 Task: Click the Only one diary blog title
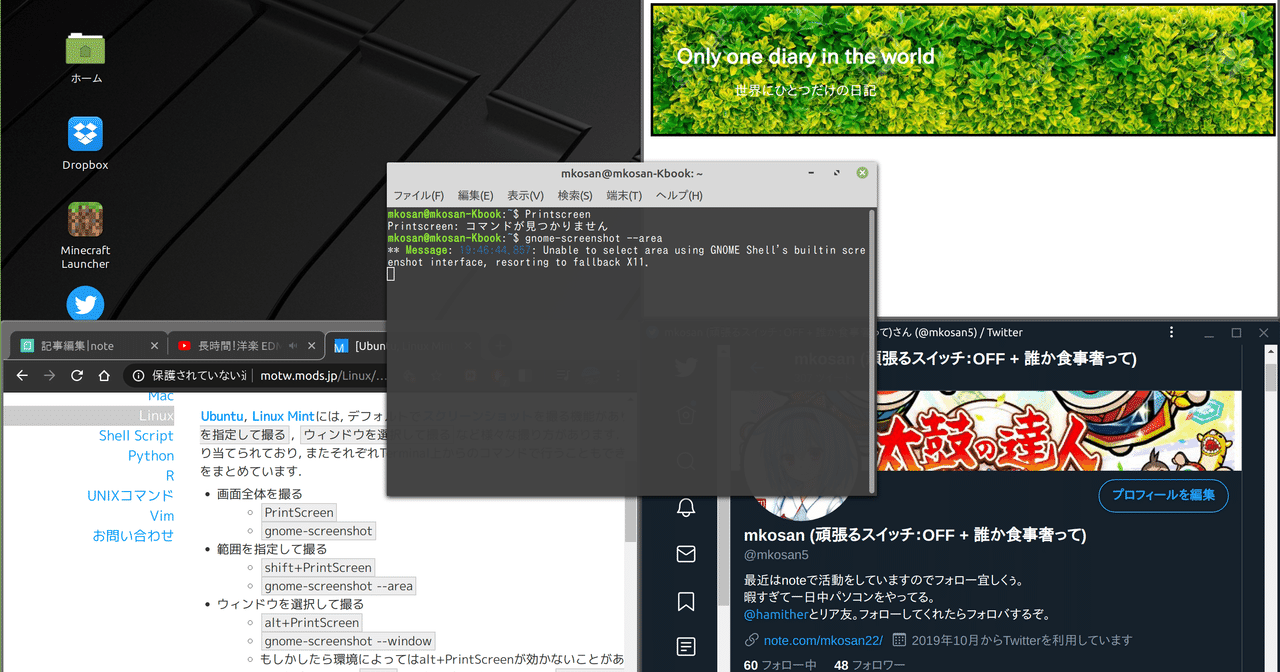click(806, 57)
